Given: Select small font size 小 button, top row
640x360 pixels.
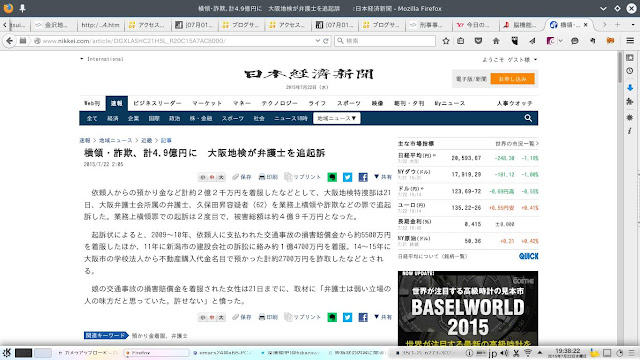Looking at the screenshot, I should pos(202,177).
